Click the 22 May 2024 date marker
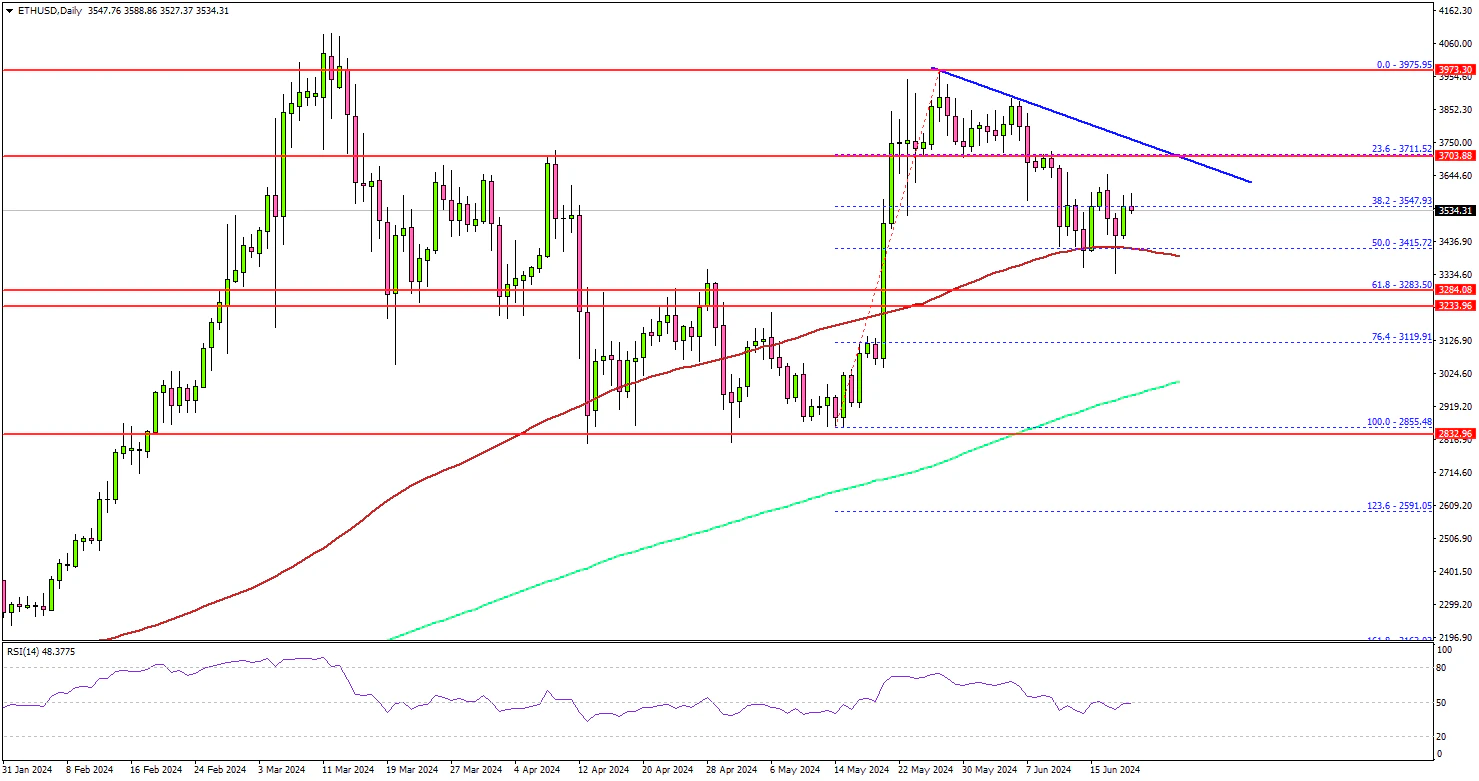Image resolution: width=1479 pixels, height=781 pixels. tap(925, 770)
